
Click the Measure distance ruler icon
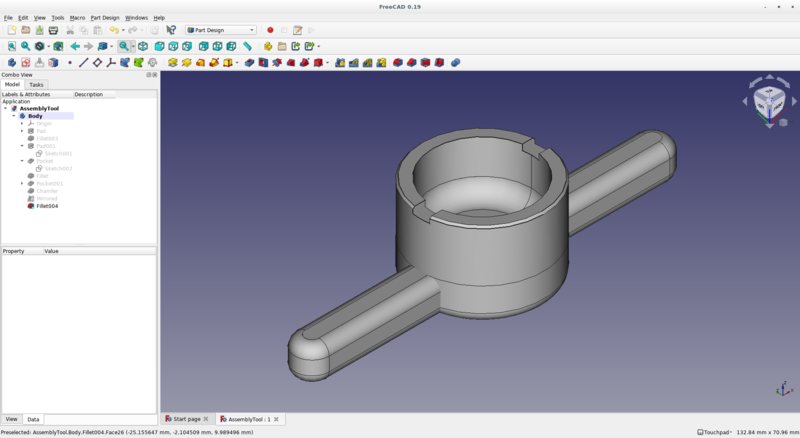click(247, 46)
